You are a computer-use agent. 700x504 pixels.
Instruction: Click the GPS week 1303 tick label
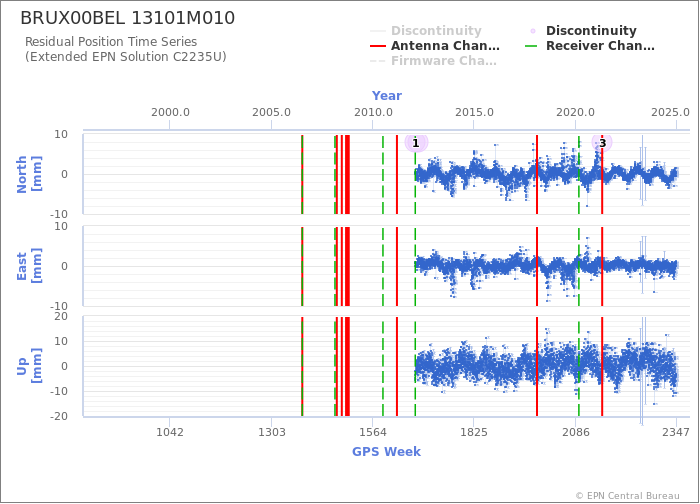271,432
